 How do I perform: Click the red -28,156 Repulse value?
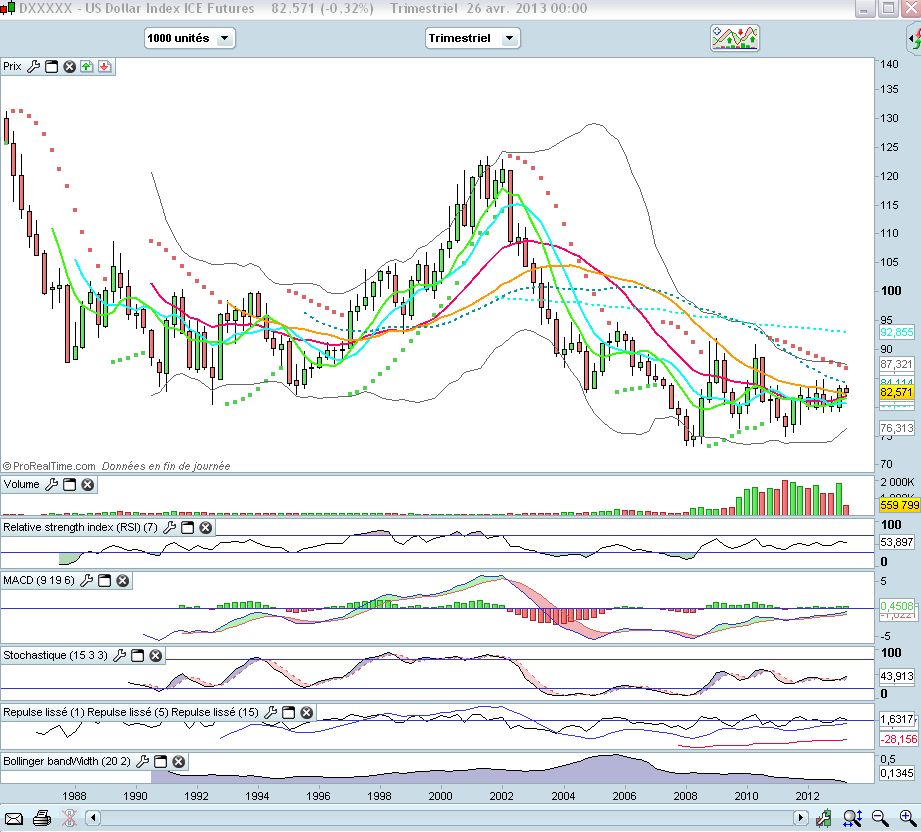[898, 739]
